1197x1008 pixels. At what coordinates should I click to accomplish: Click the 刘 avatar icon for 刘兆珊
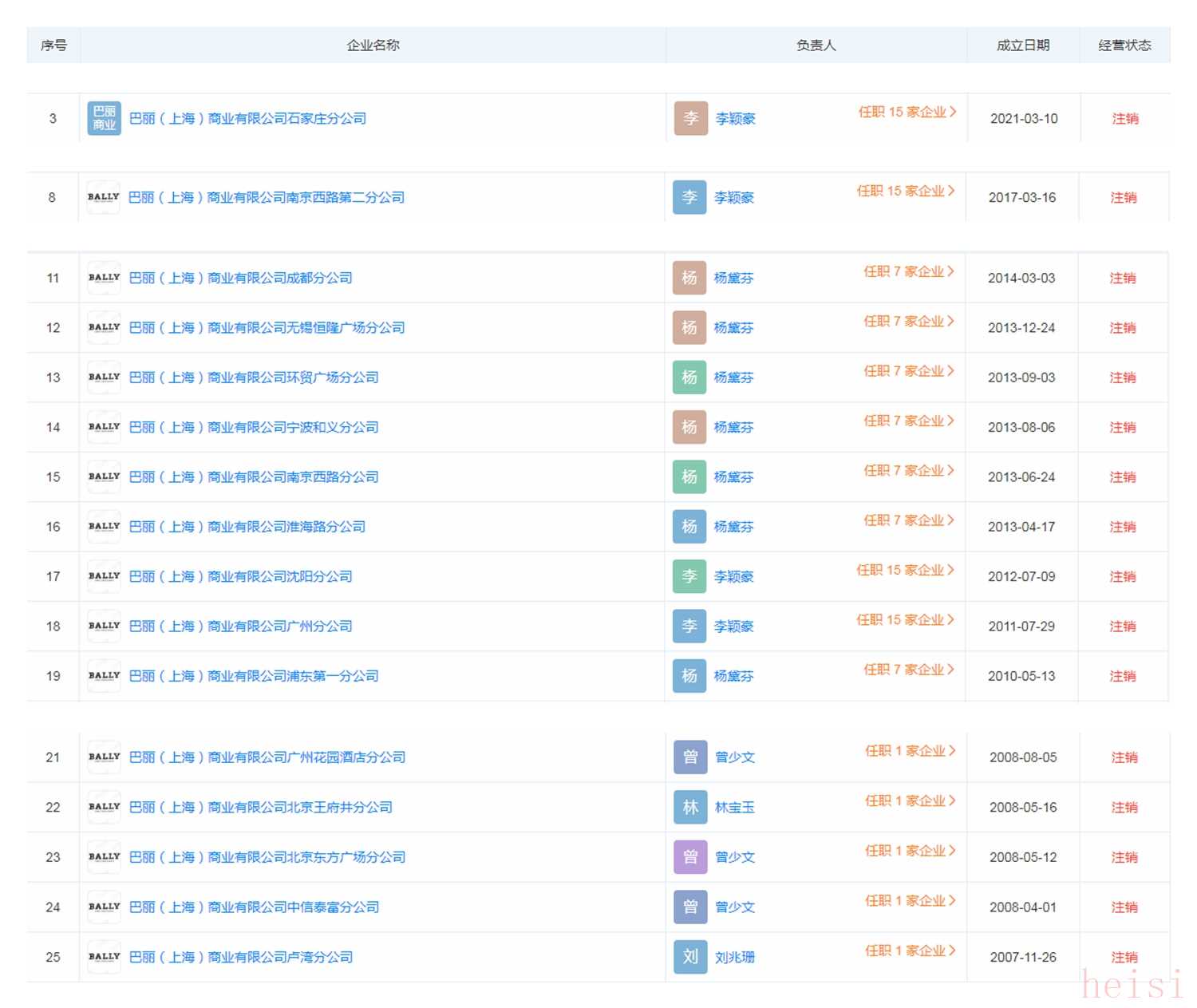tap(690, 956)
